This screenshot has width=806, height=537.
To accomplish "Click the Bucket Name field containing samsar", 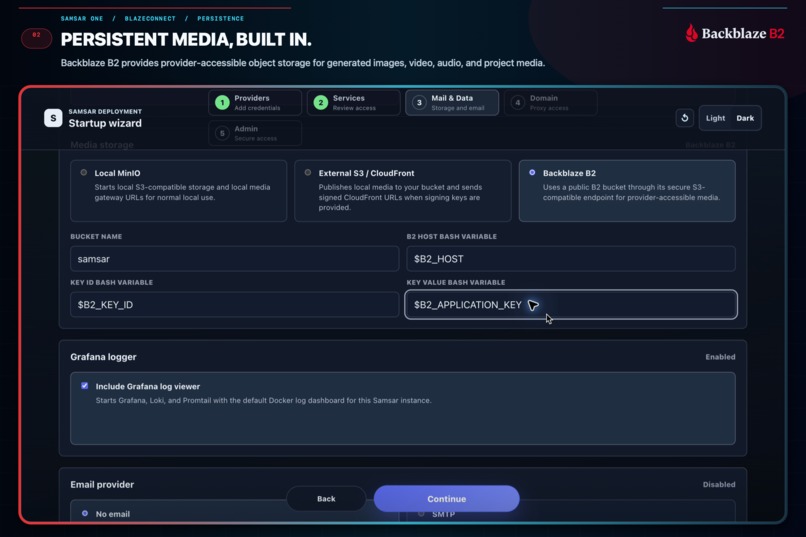I will click(x=234, y=258).
